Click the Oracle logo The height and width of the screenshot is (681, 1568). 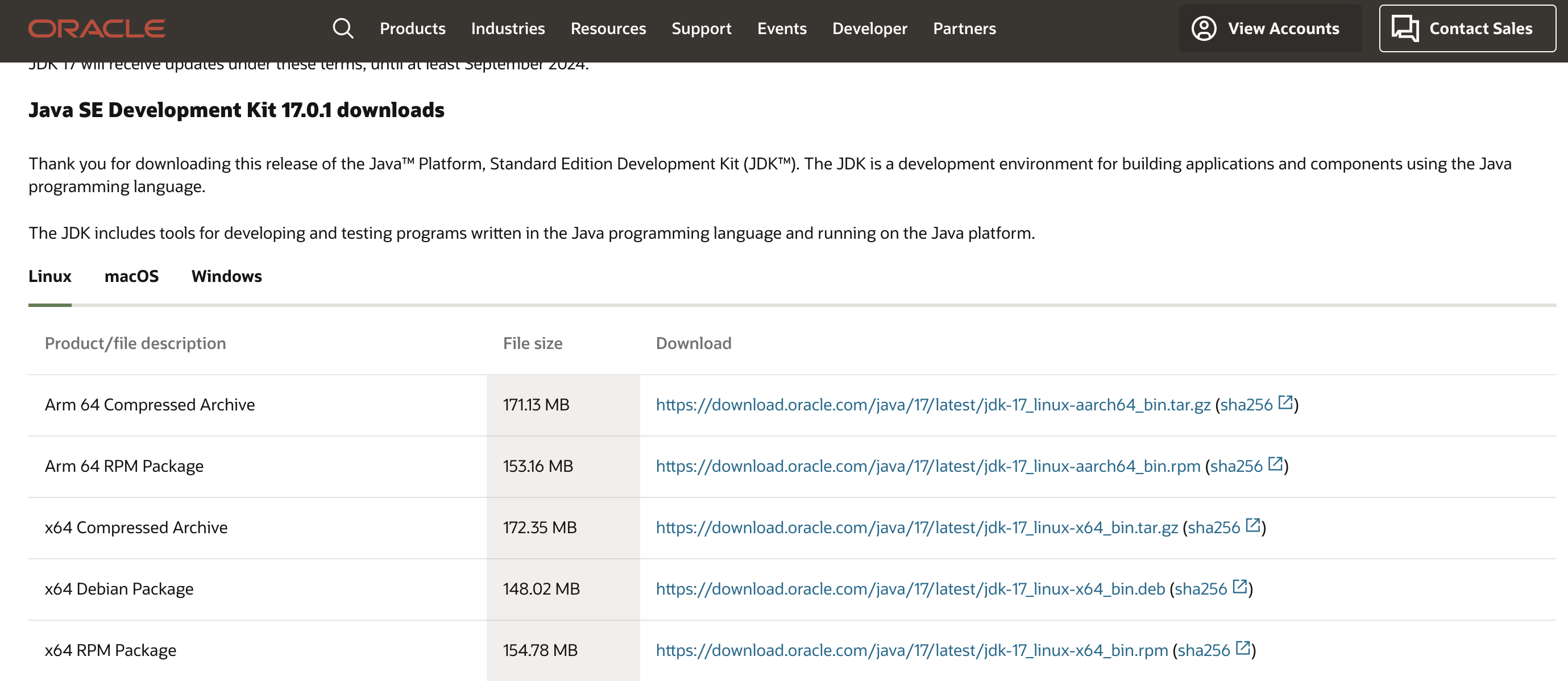point(97,28)
